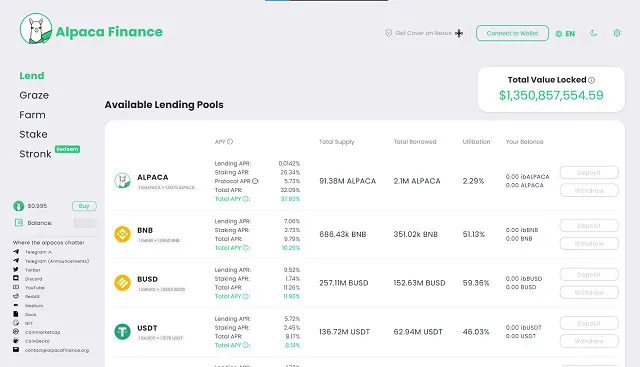Open the Stake page in the sidebar

pos(33,134)
